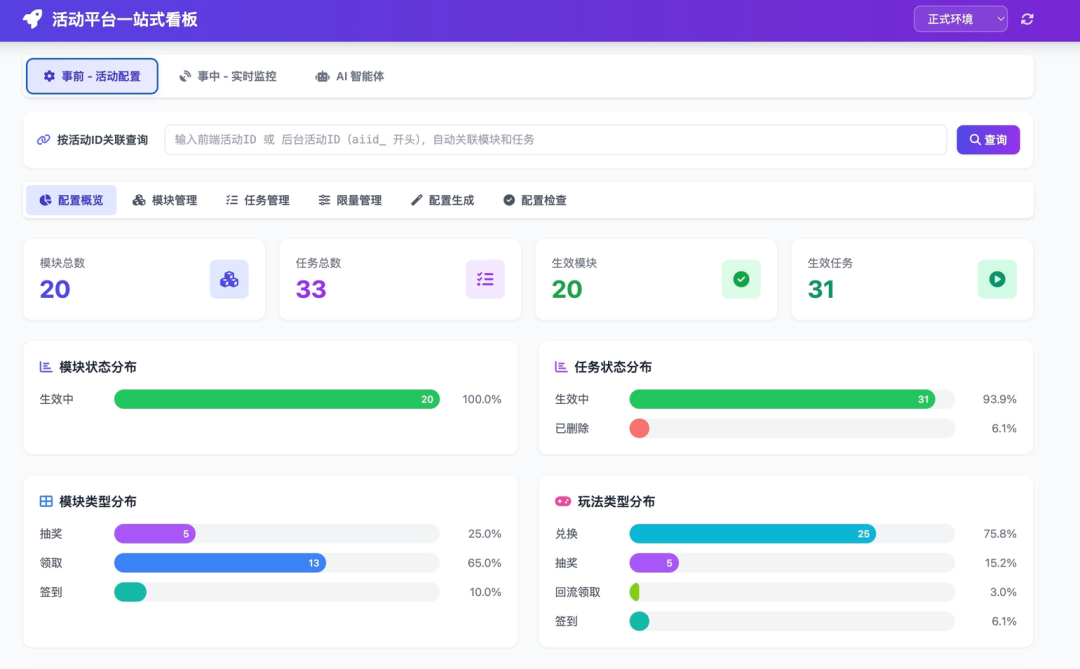
Task: Click the grid icon beside 模块类型分布
Action: pos(46,501)
